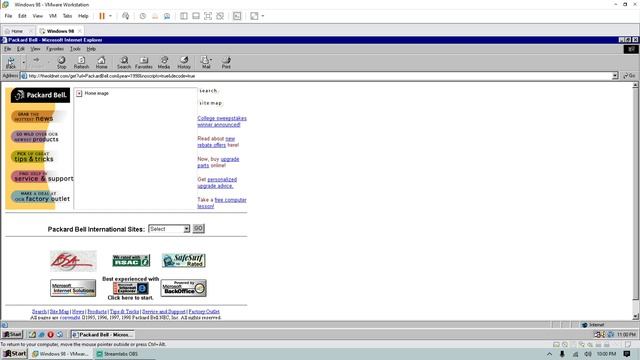This screenshot has height=360, width=640.
Task: Click VMware stretch guest display icon
Action: [254, 16]
